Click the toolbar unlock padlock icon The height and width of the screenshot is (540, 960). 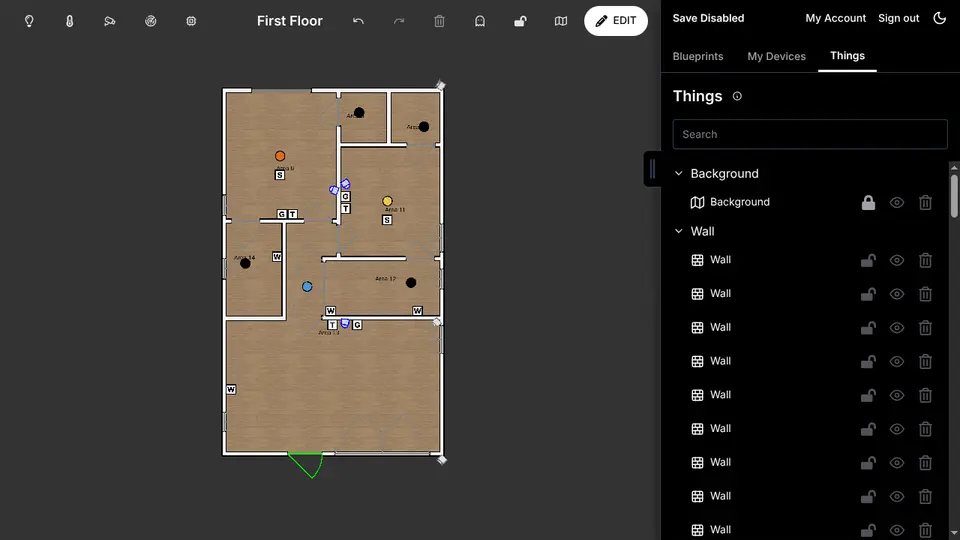tap(520, 21)
